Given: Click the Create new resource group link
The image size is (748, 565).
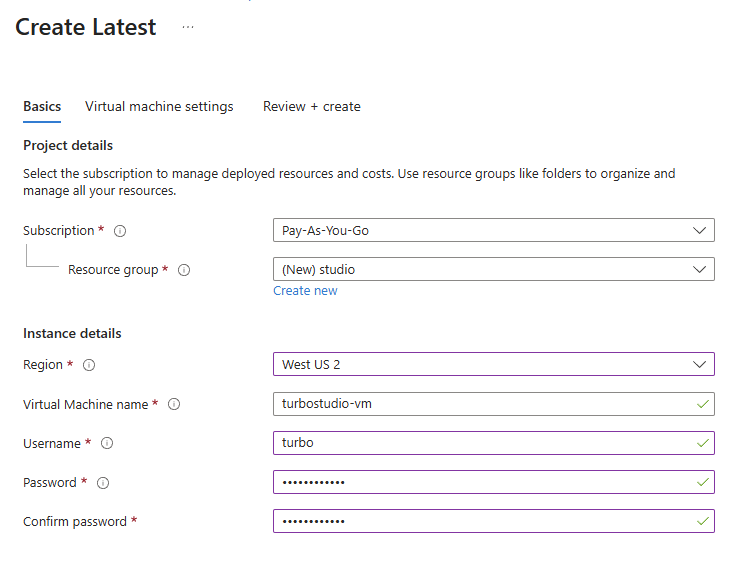Looking at the screenshot, I should point(305,291).
